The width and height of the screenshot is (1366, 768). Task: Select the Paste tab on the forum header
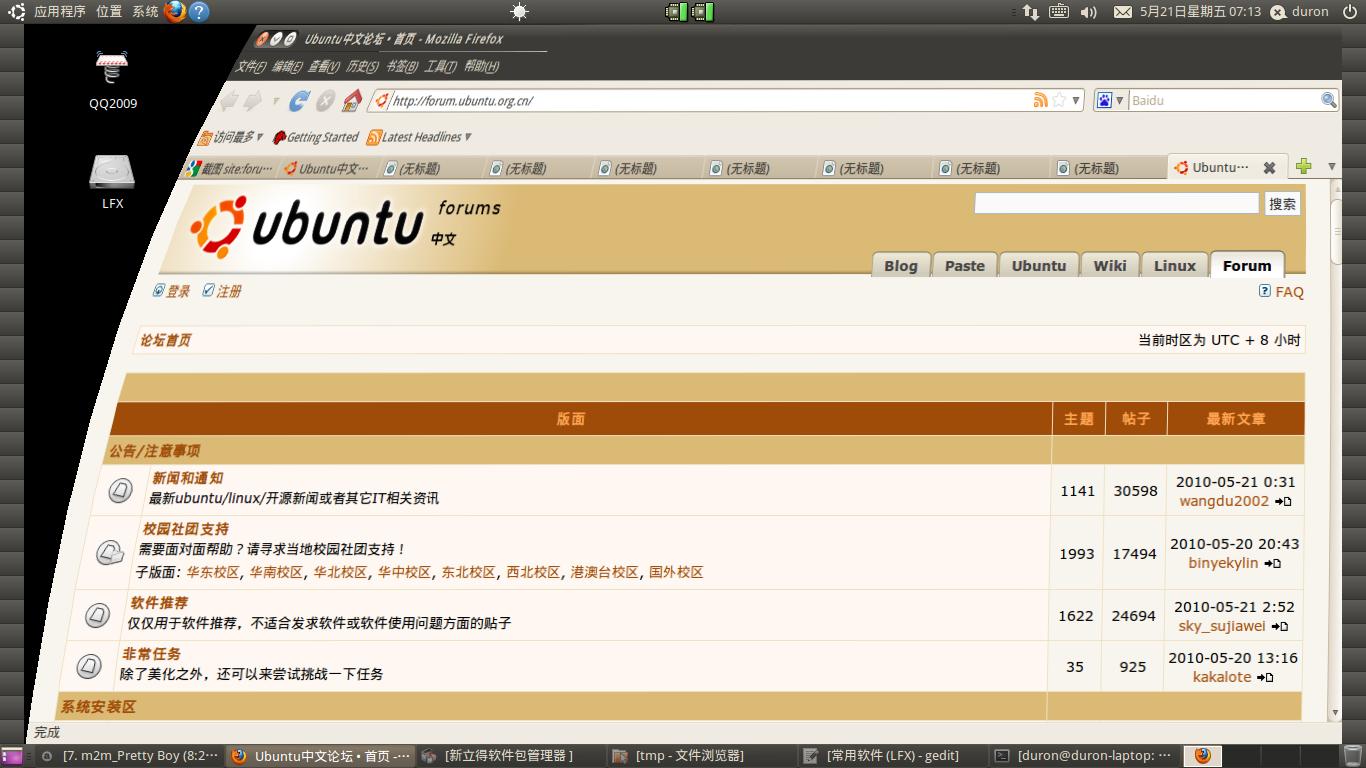coord(965,265)
